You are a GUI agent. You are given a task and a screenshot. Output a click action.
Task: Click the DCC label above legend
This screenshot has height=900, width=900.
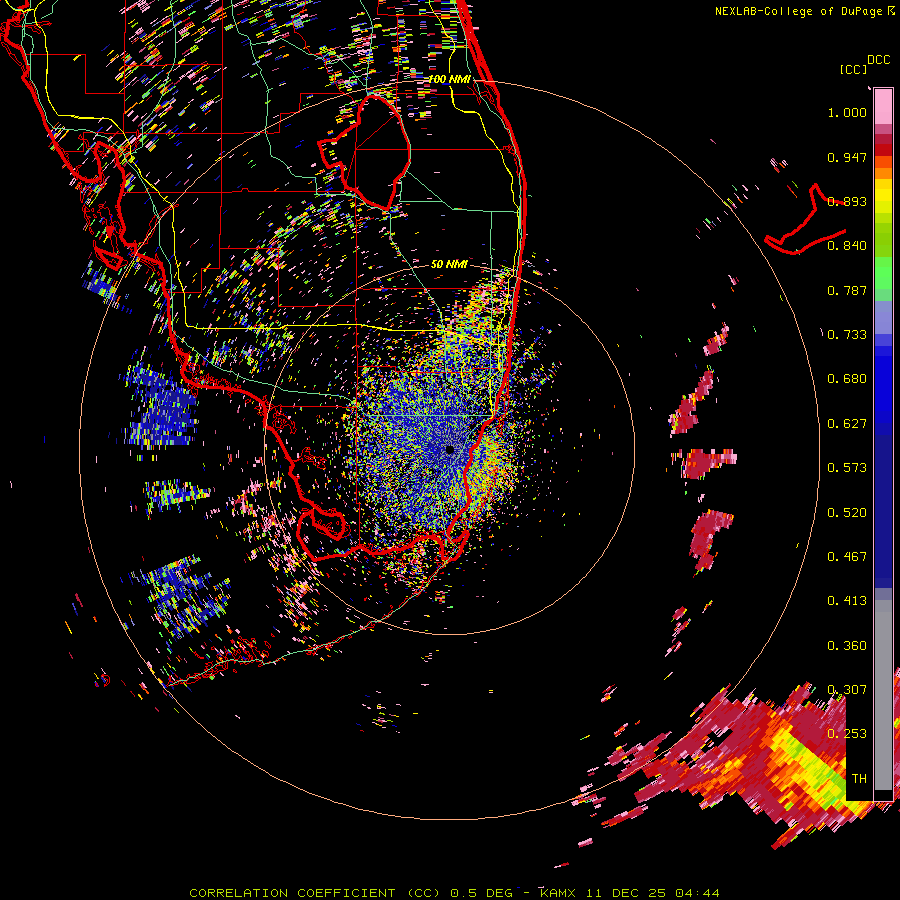tap(878, 60)
